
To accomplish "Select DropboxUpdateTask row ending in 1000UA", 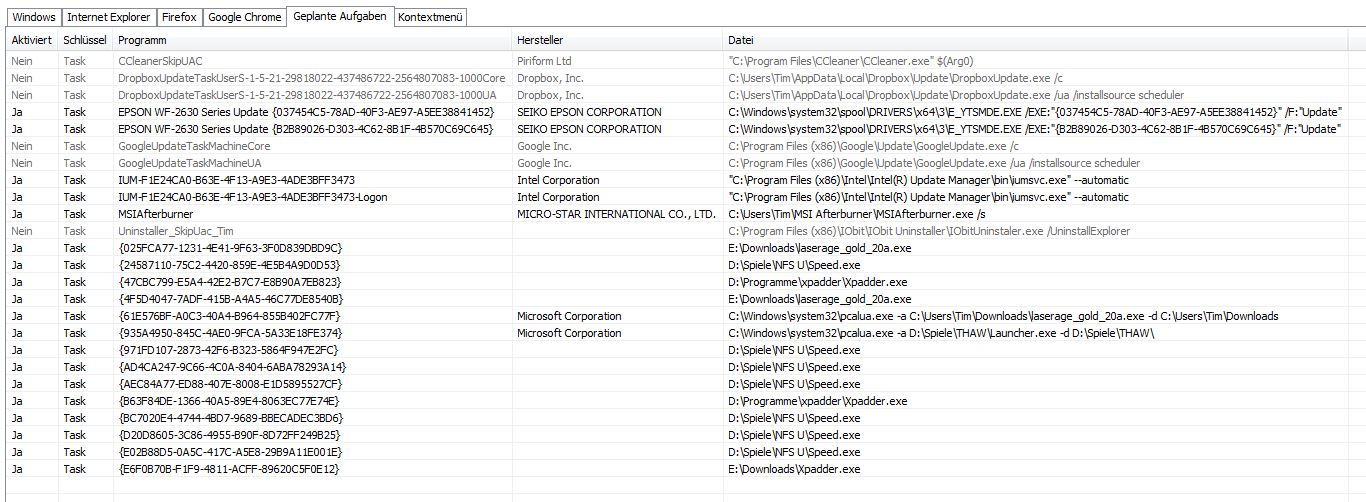I will point(686,94).
